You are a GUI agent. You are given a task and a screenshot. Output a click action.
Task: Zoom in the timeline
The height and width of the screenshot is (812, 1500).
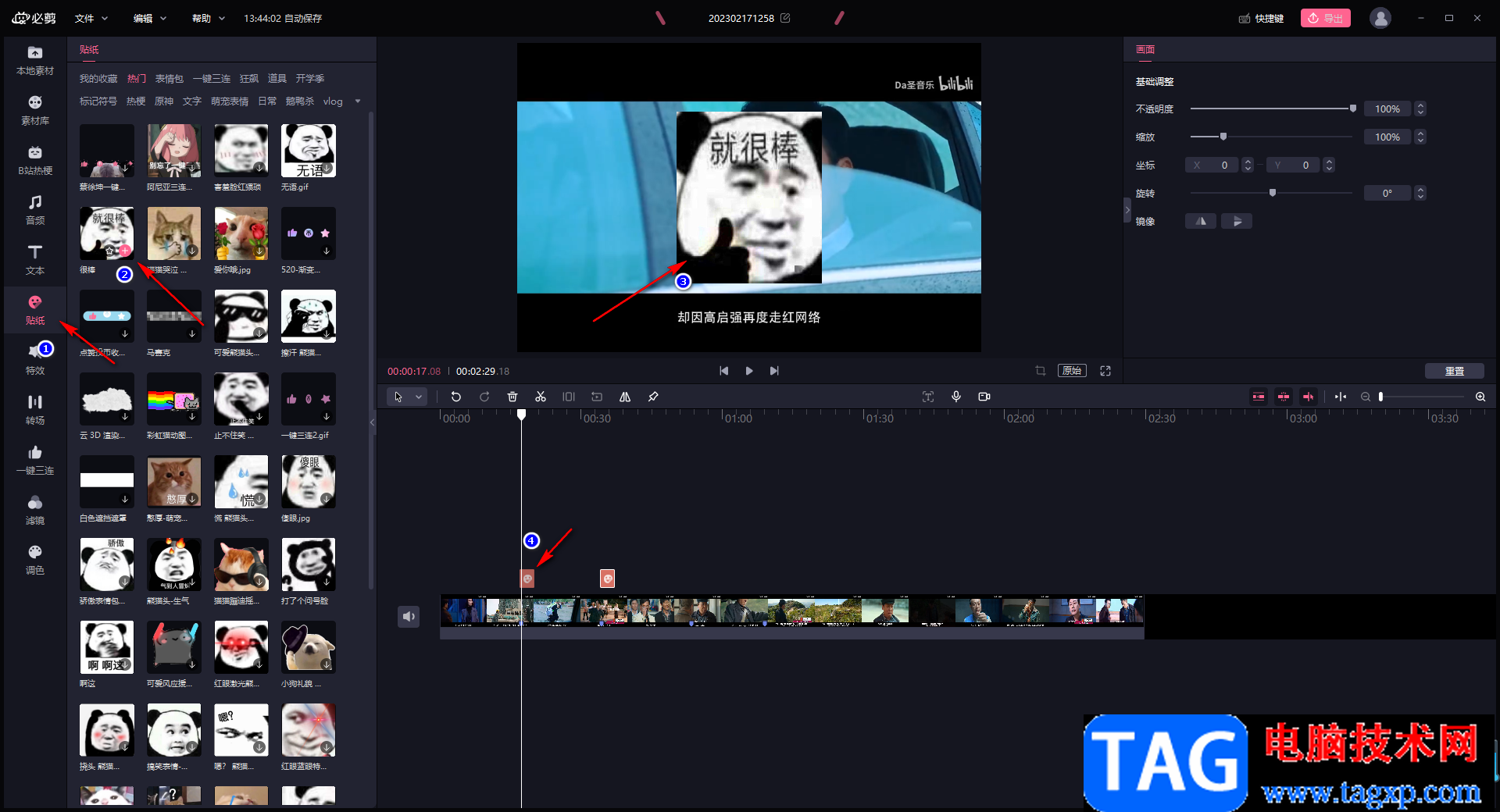click(1480, 397)
